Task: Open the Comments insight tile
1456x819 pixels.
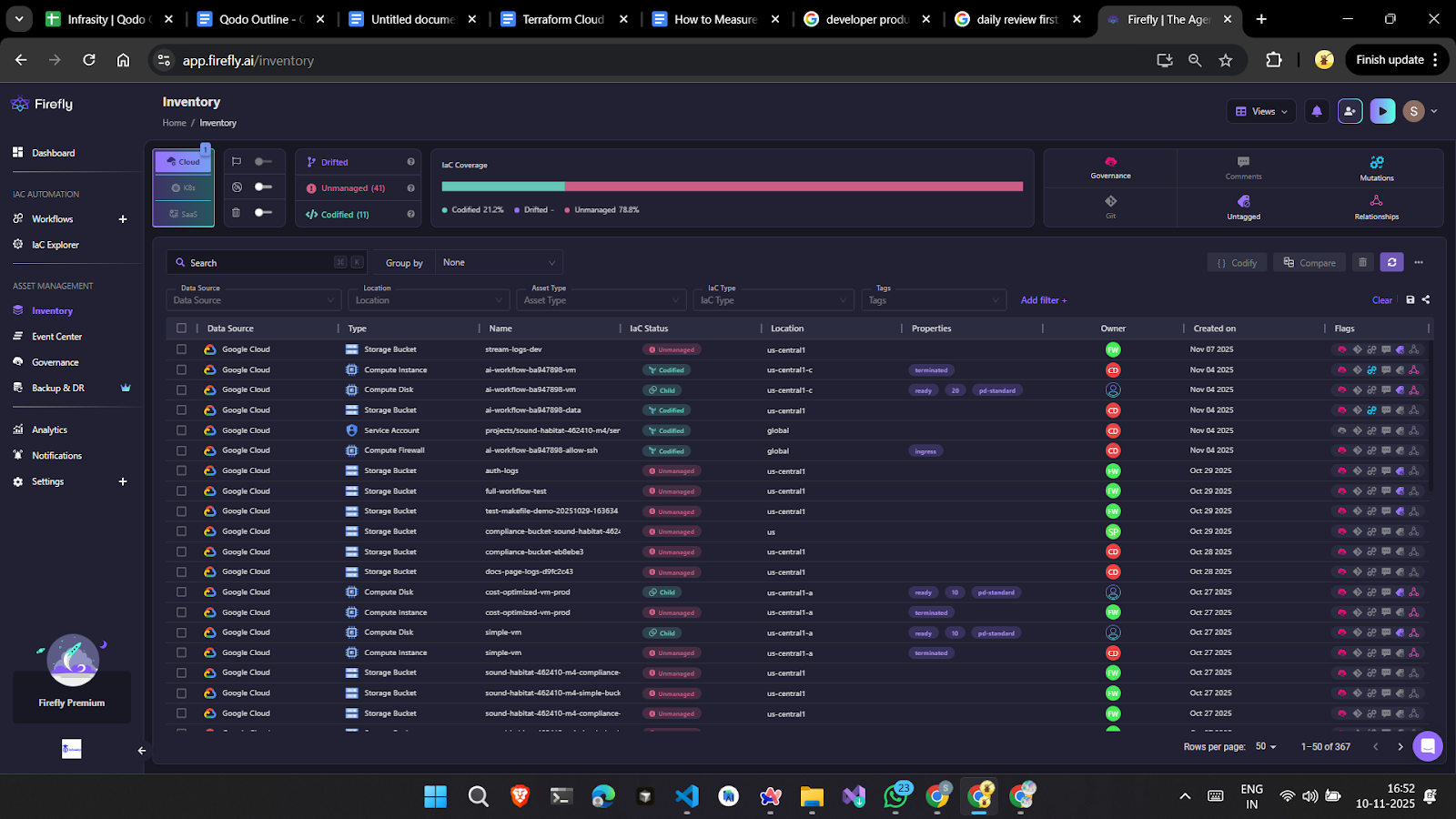Action: (1243, 168)
